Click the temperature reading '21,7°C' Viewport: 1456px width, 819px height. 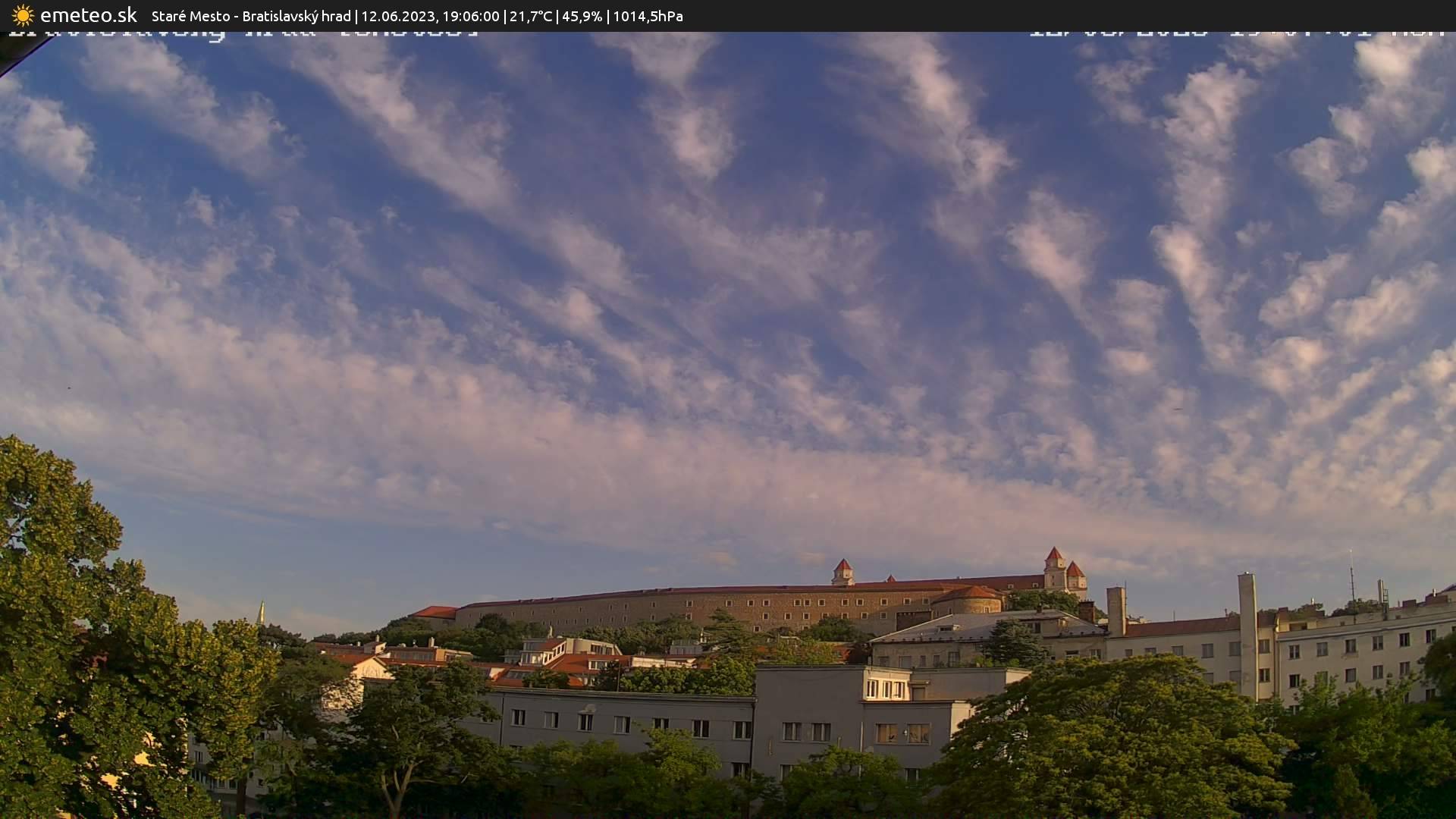point(531,16)
